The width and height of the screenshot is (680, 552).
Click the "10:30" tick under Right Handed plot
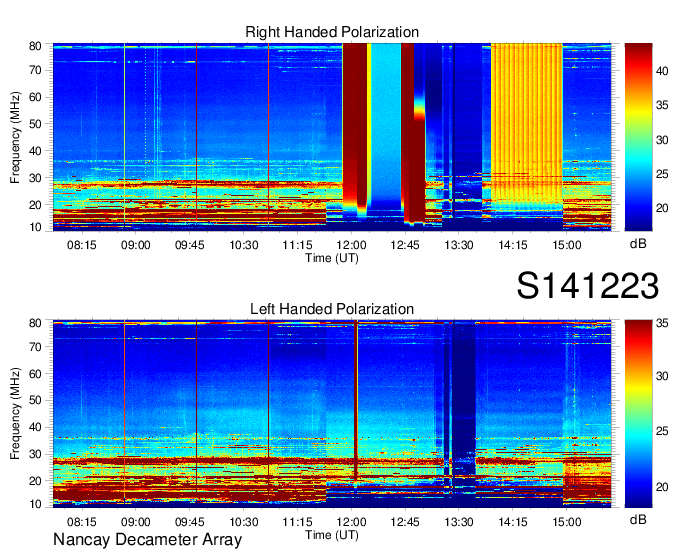click(x=244, y=245)
